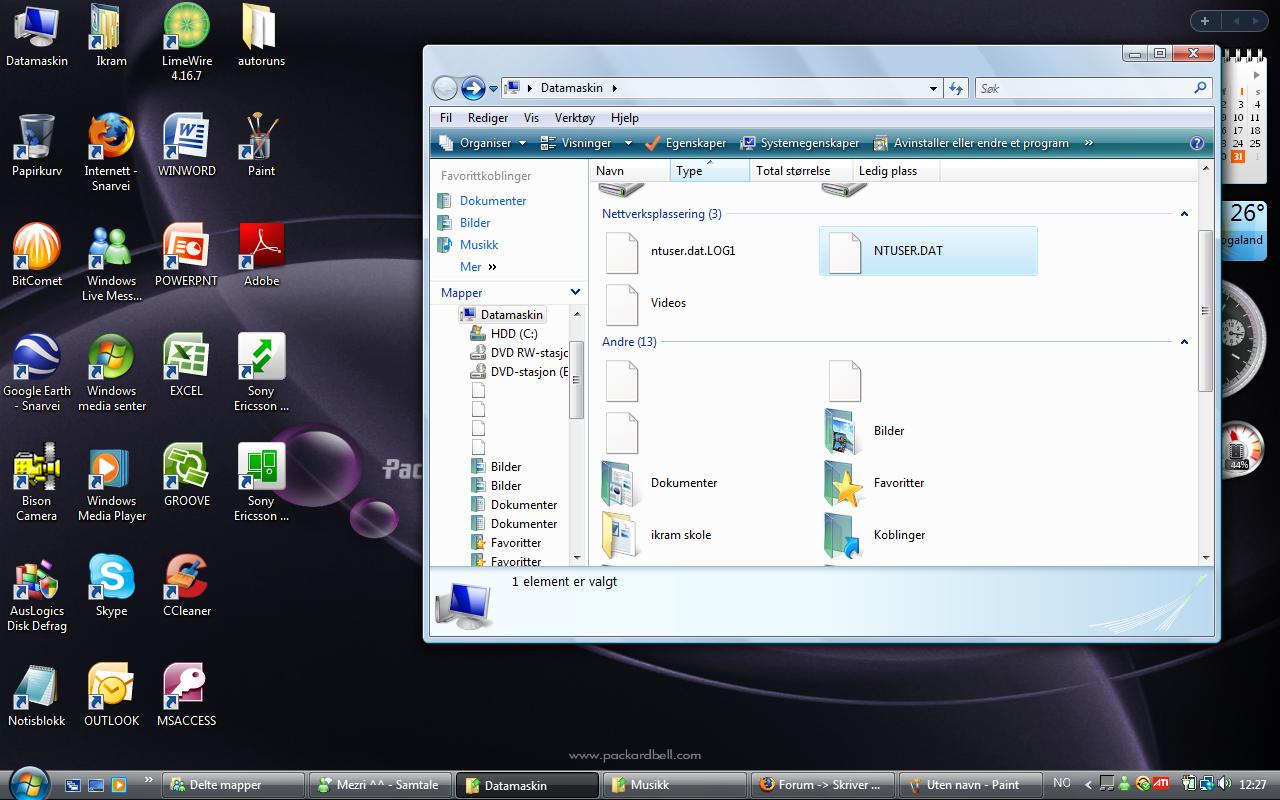This screenshot has width=1280, height=800.
Task: Refresh the Explorer address bar location
Action: [956, 88]
